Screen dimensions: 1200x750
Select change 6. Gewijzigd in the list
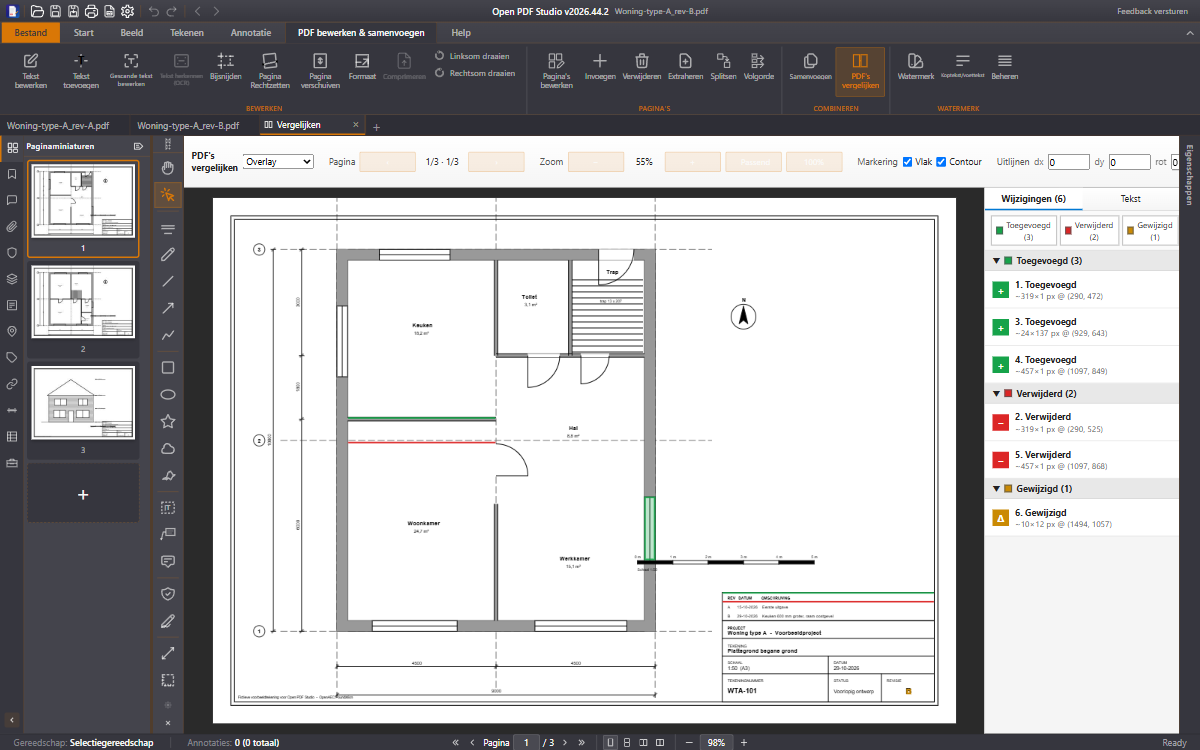pos(1081,517)
